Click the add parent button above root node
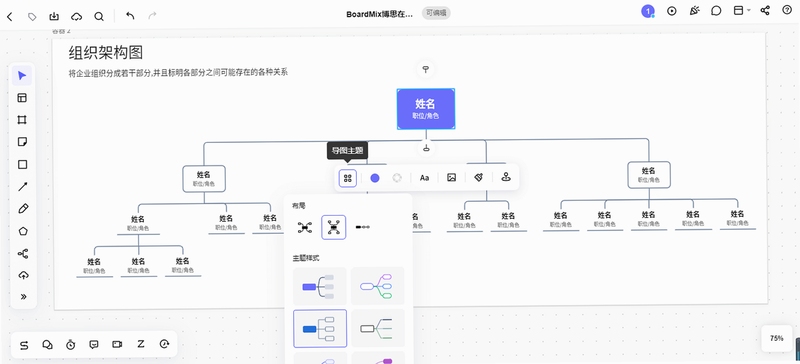The height and width of the screenshot is (364, 800). point(426,69)
